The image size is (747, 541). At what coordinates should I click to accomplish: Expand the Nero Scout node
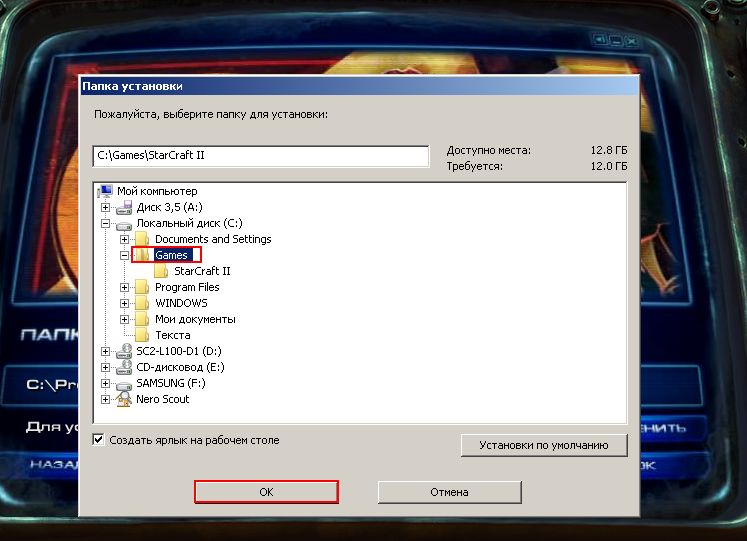click(105, 400)
